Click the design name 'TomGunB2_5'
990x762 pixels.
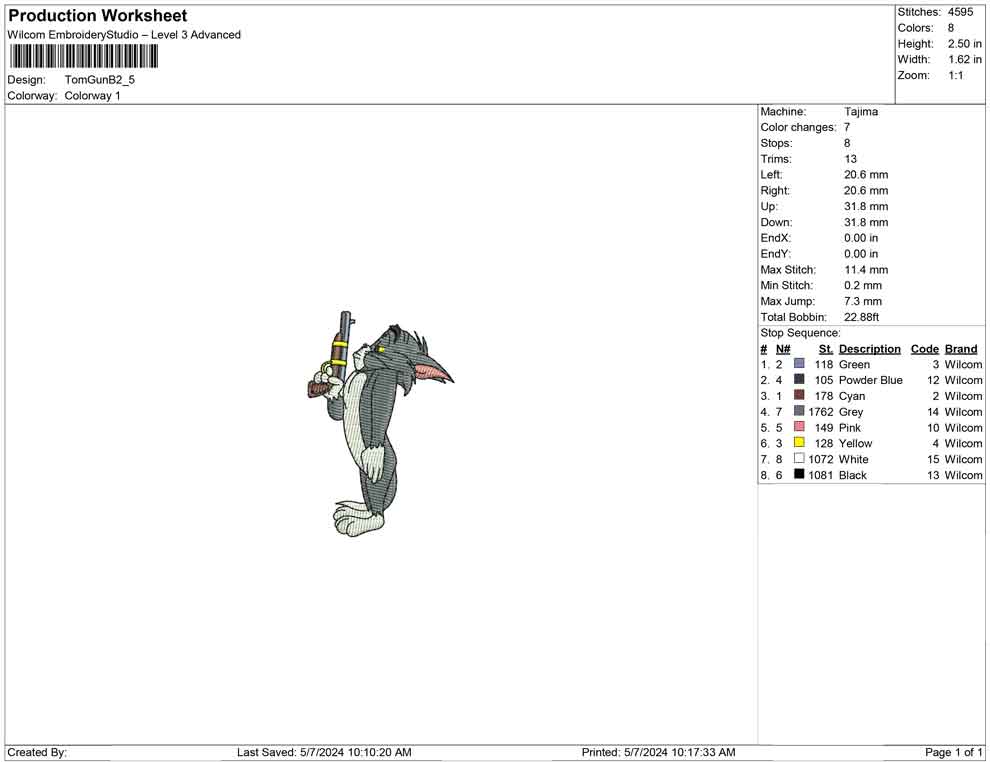[100, 80]
